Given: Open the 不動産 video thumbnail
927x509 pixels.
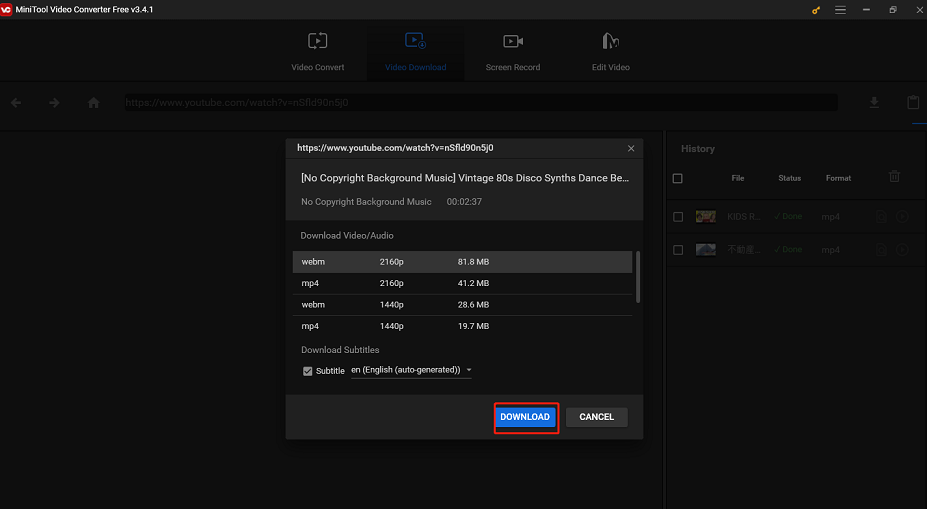Looking at the screenshot, I should click(x=705, y=249).
